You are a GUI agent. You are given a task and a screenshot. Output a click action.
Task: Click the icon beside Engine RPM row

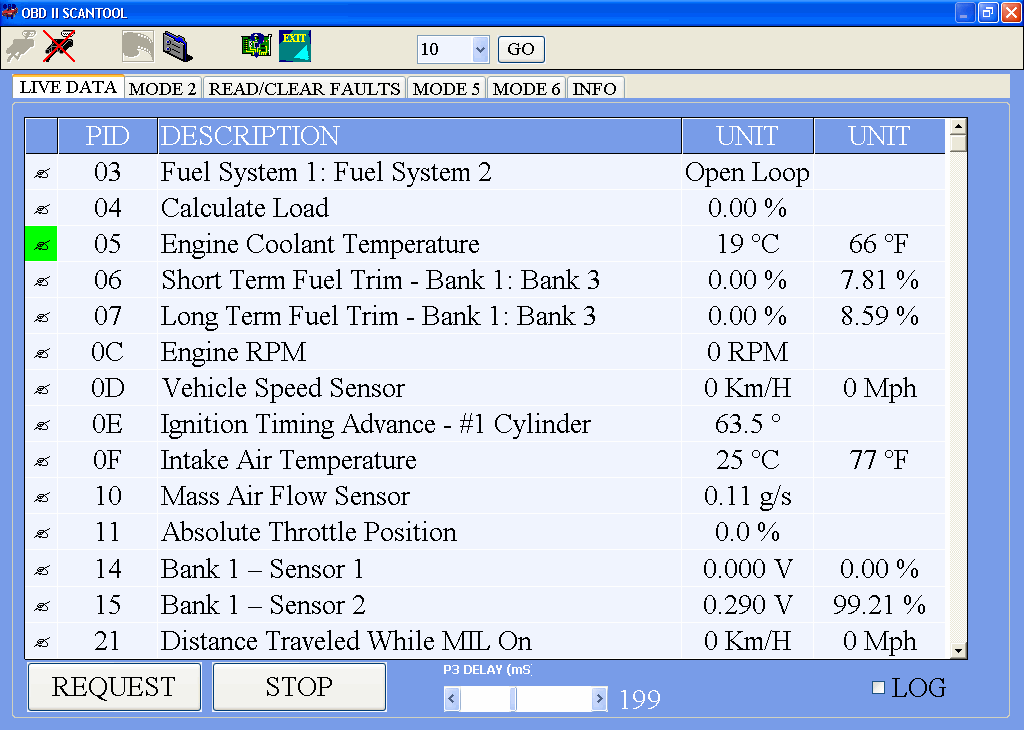[41, 353]
